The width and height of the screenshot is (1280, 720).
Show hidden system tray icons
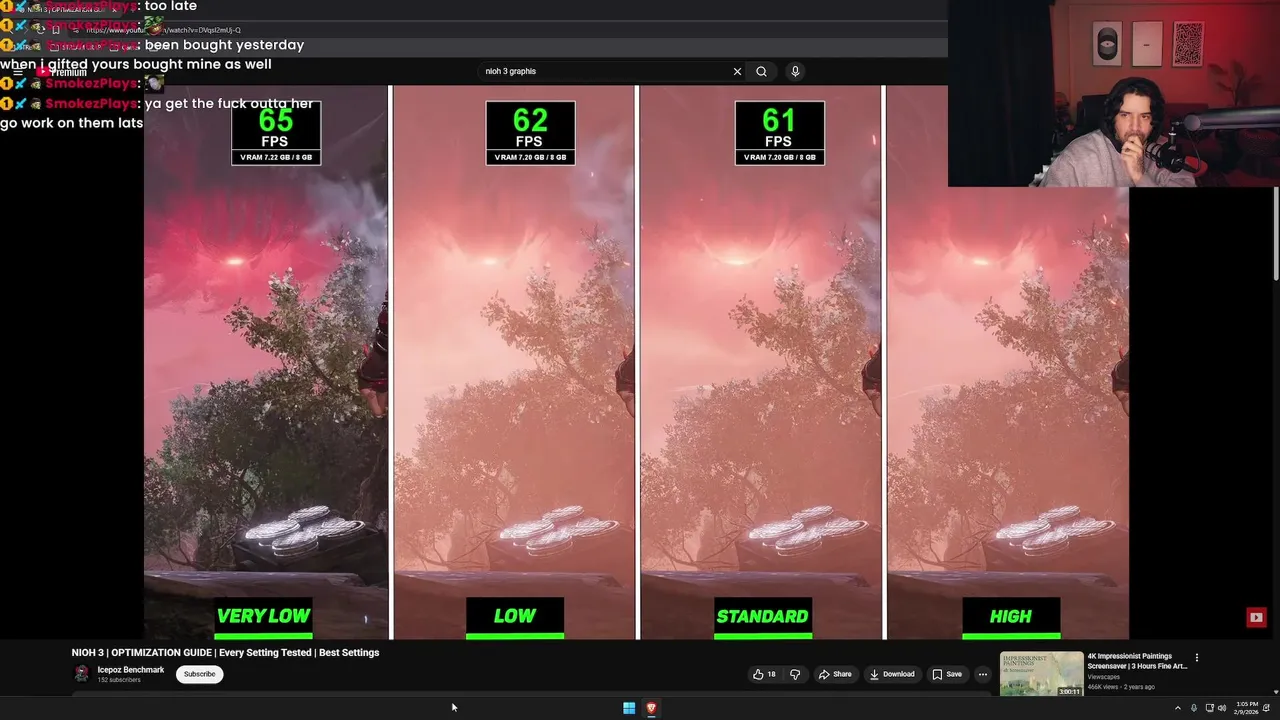click(x=1177, y=708)
